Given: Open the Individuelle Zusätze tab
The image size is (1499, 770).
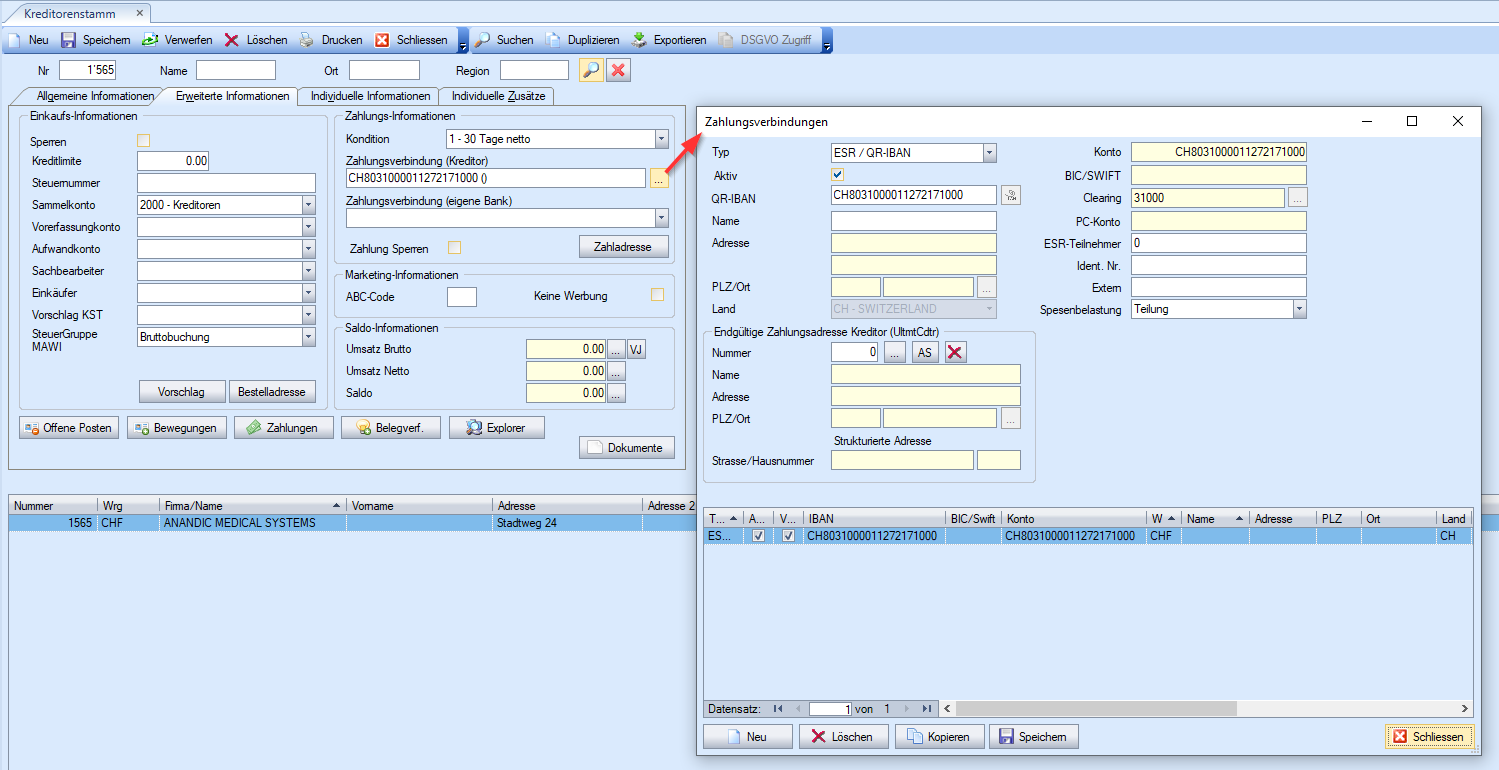Looking at the screenshot, I should 496,96.
